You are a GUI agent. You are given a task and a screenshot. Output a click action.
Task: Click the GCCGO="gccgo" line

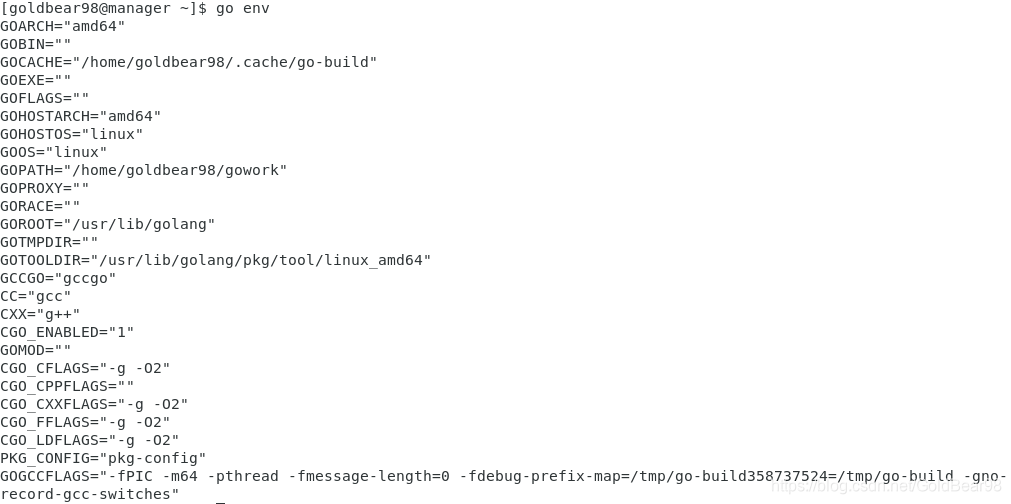pos(58,278)
